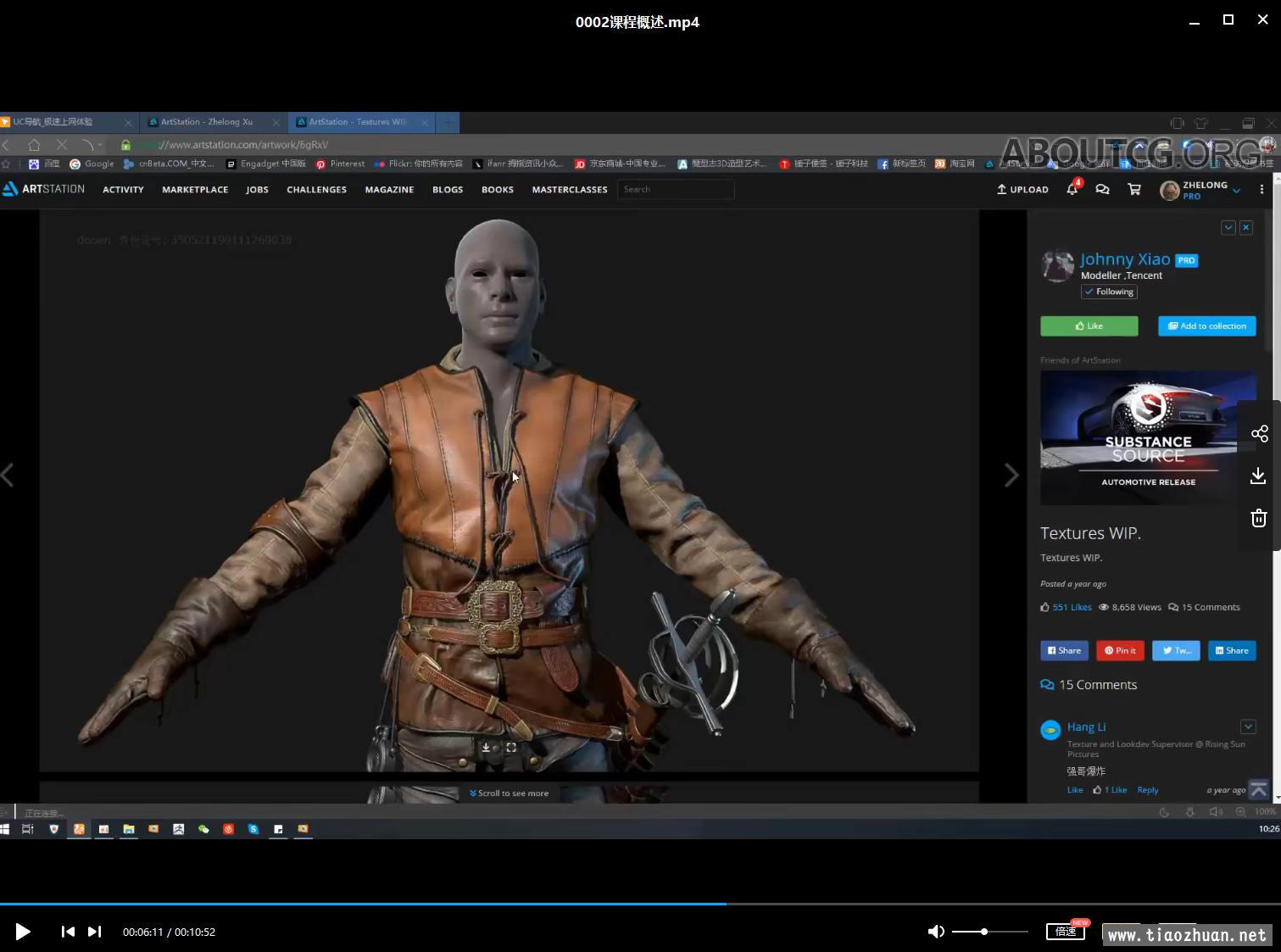This screenshot has height=952, width=1281.
Task: Toggle the Following checkbox button
Action: (x=1109, y=292)
